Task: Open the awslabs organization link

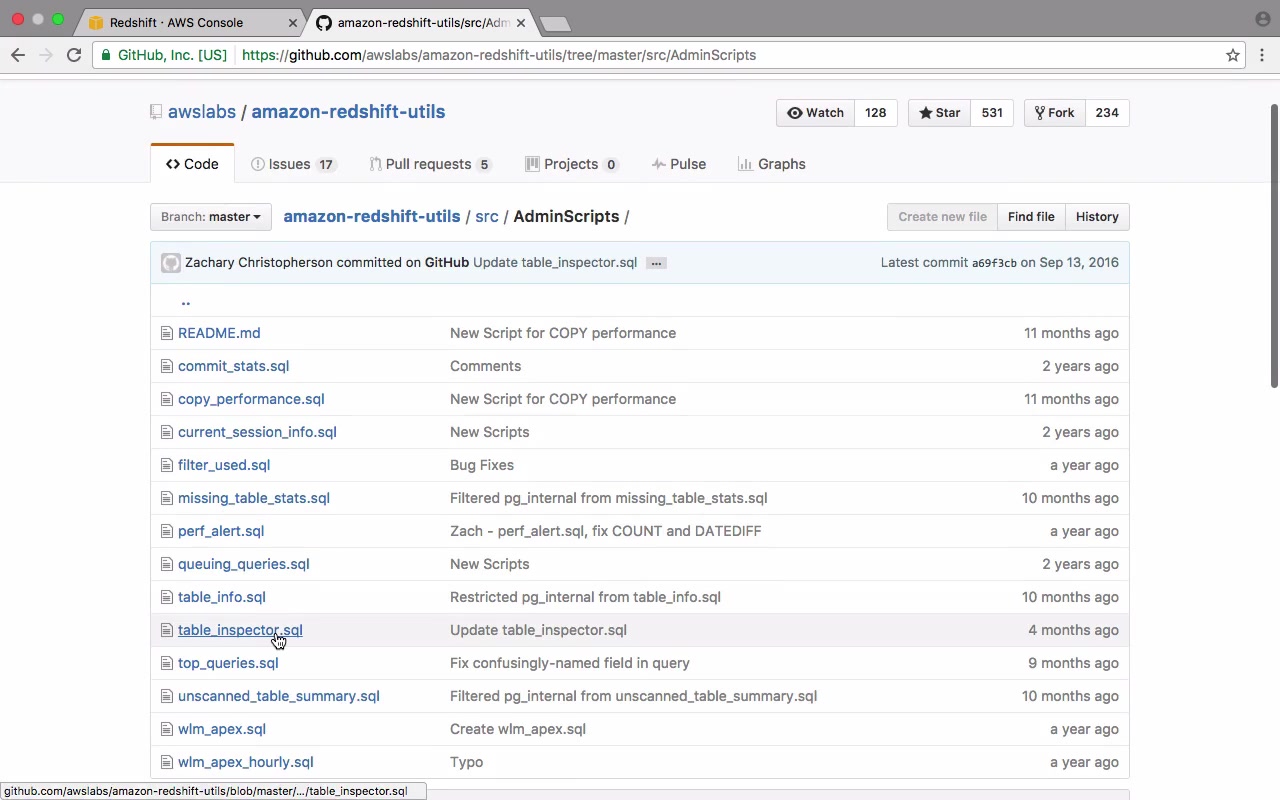Action: click(x=202, y=112)
